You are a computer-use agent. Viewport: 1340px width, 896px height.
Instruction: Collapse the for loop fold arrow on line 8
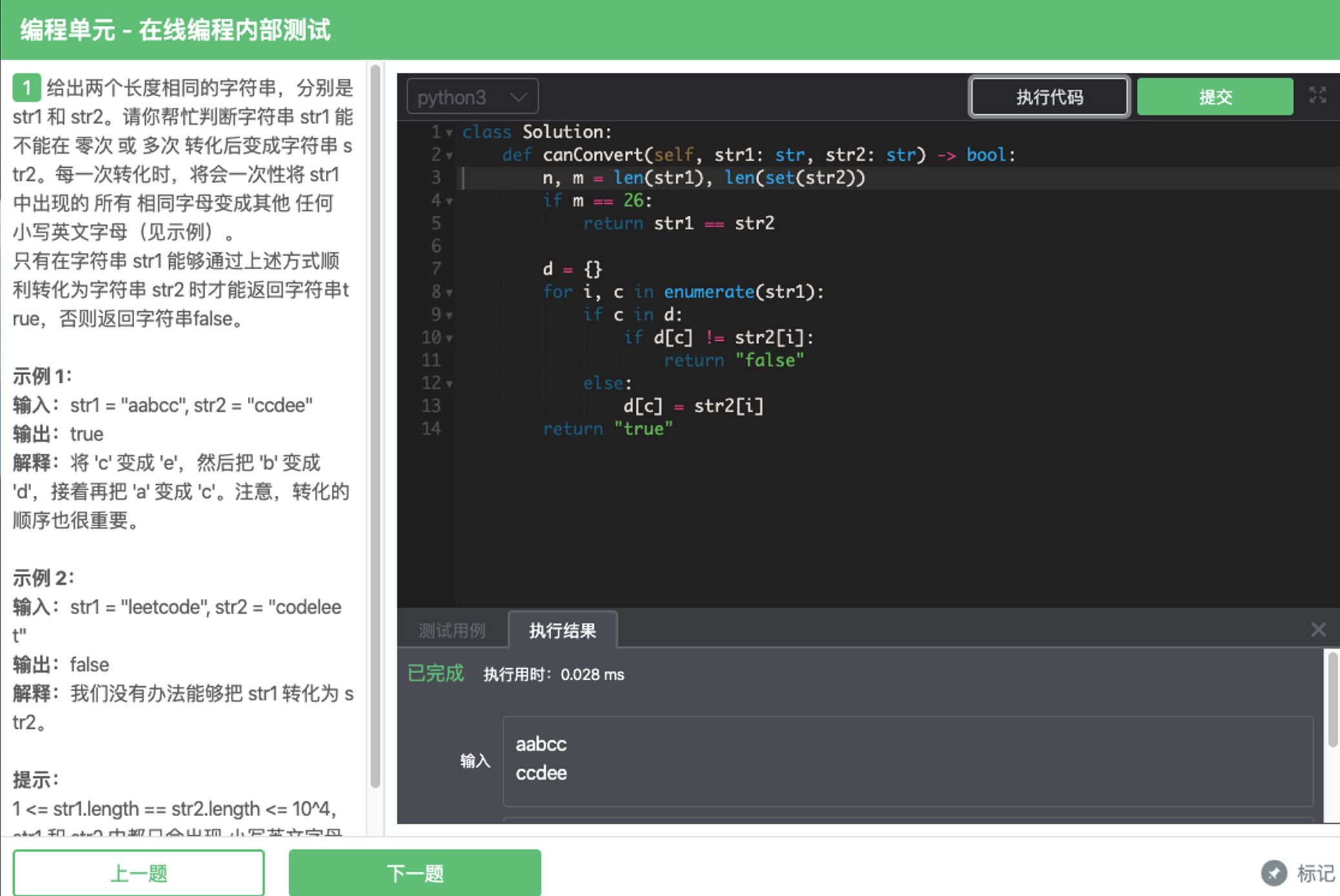pyautogui.click(x=449, y=292)
